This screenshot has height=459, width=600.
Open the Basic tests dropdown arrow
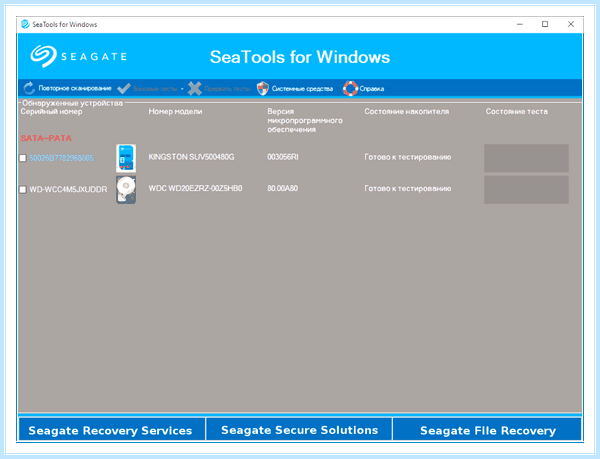tap(182, 89)
